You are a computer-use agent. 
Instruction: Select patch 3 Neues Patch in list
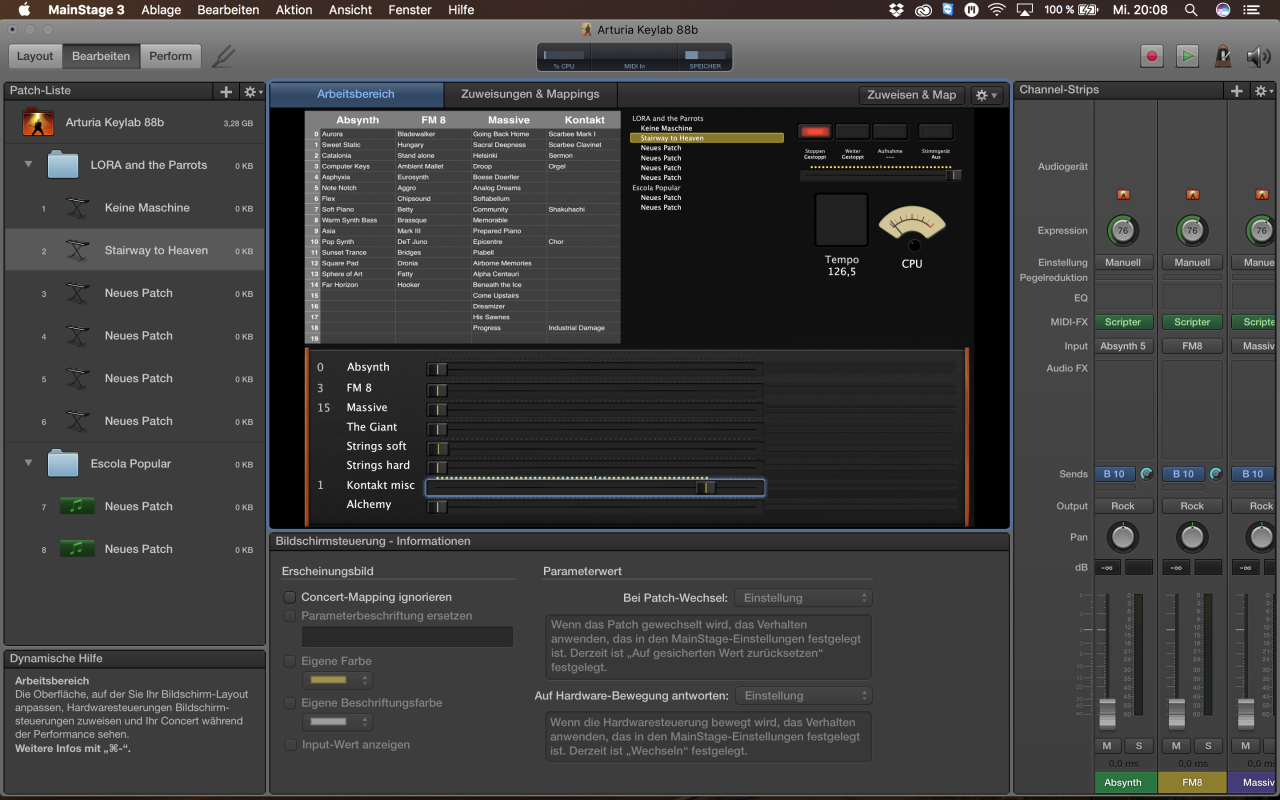(134, 293)
